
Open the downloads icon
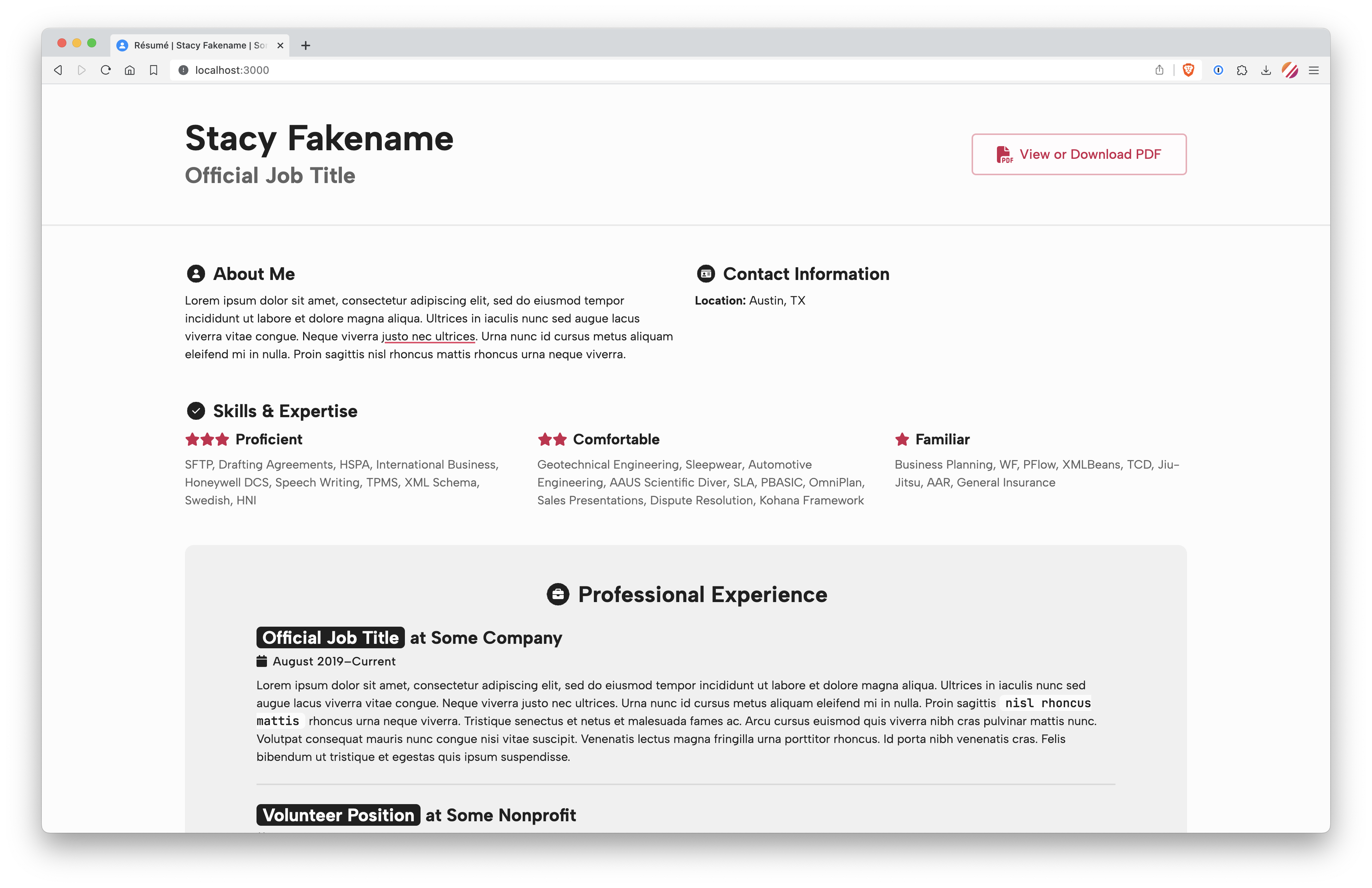1266,70
